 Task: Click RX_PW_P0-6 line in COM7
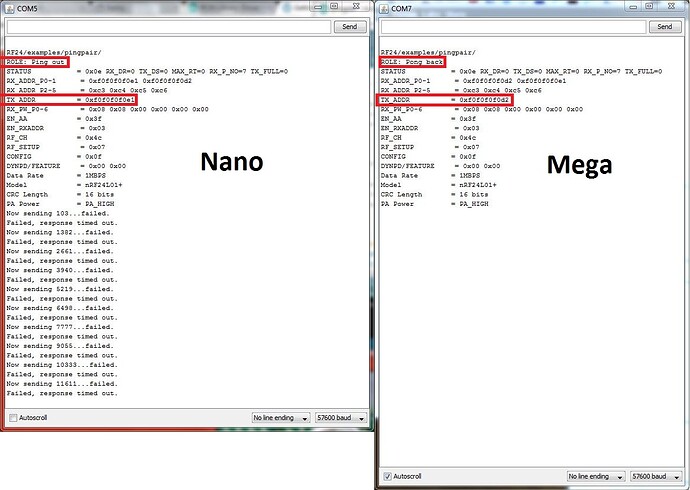[x=482, y=109]
